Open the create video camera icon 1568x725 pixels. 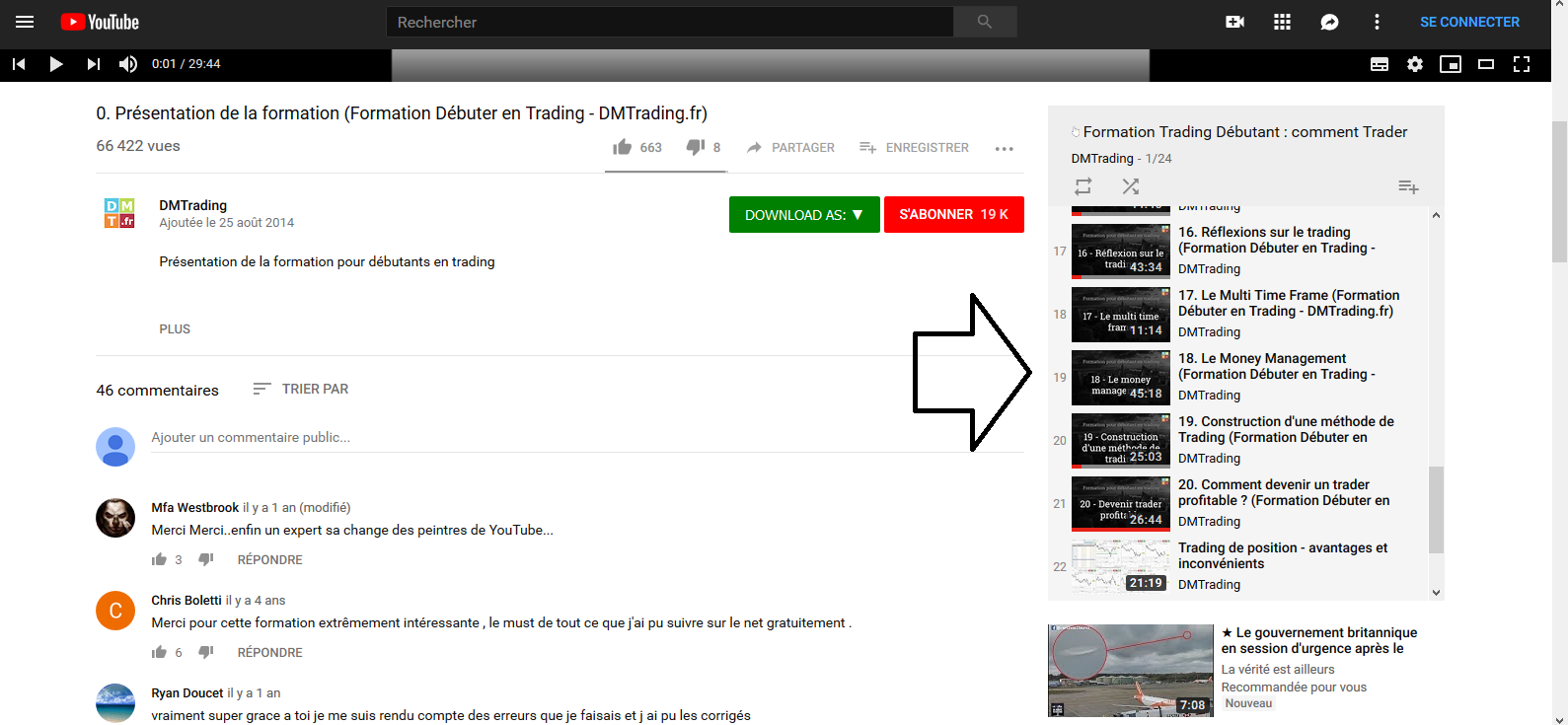click(x=1234, y=22)
